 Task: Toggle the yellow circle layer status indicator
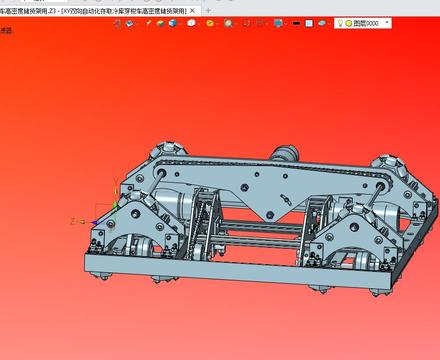click(x=349, y=23)
